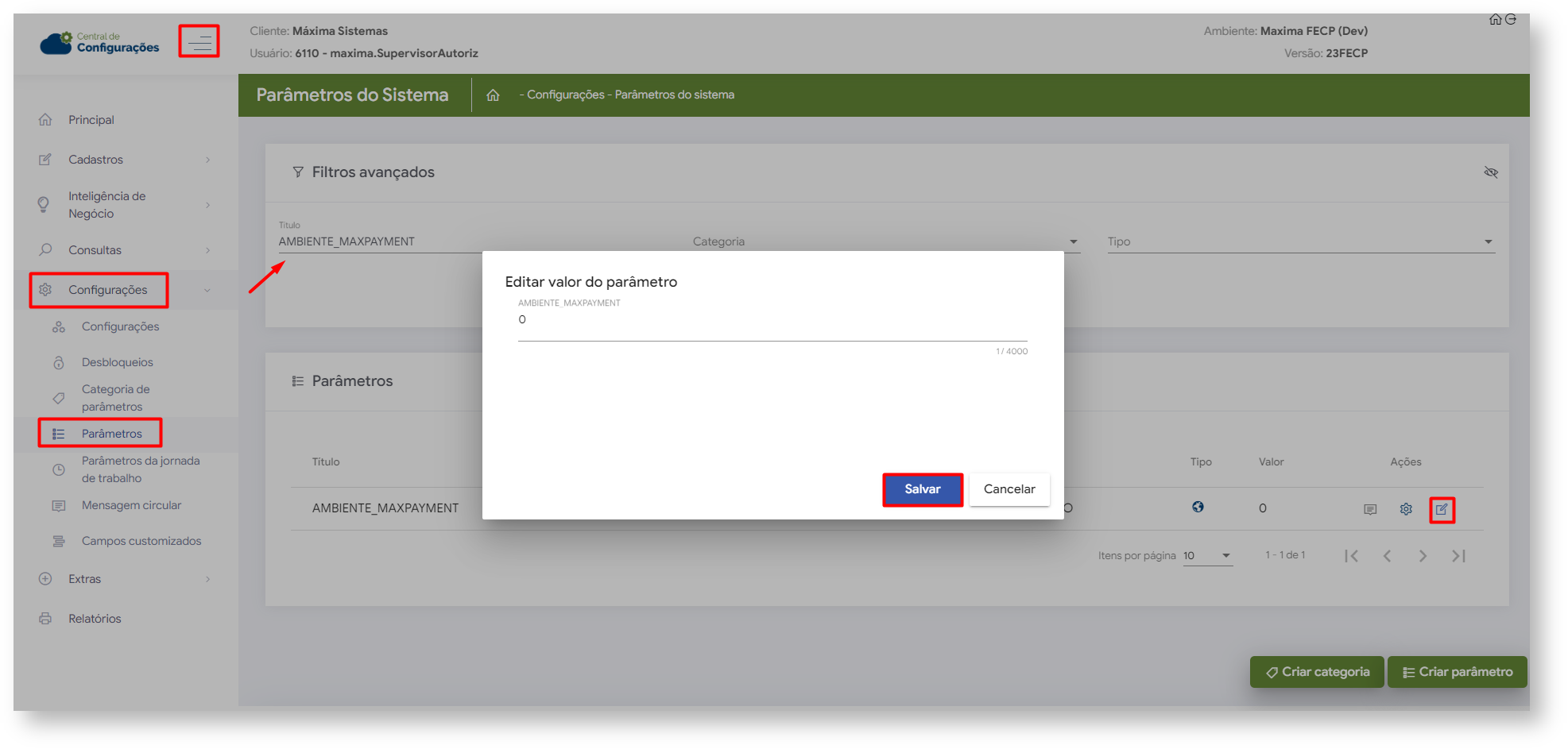The height and width of the screenshot is (749, 1568).
Task: Click the printer icon beside Relatórios
Action: tap(45, 619)
